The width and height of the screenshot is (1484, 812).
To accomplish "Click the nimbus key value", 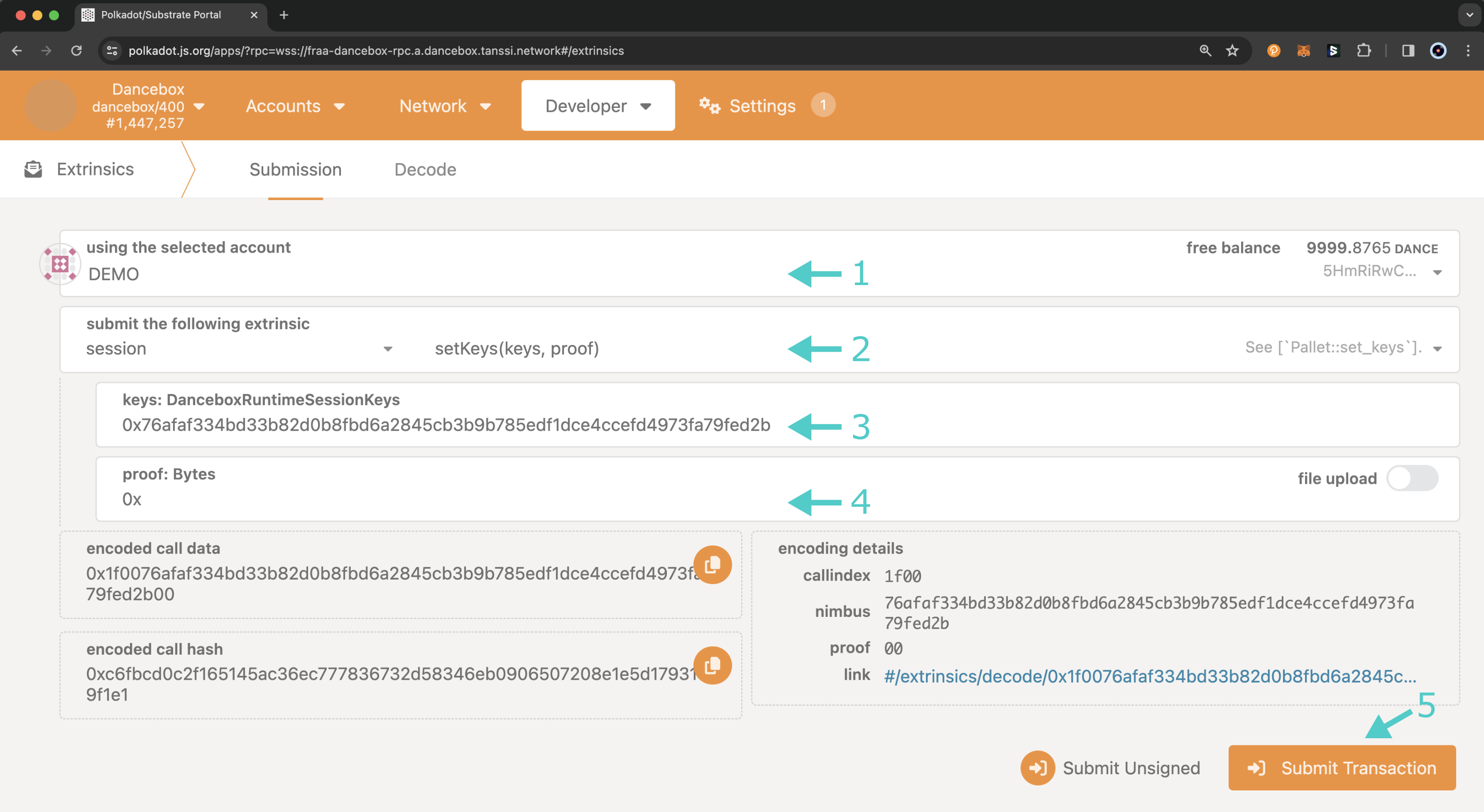I will tap(1149, 613).
